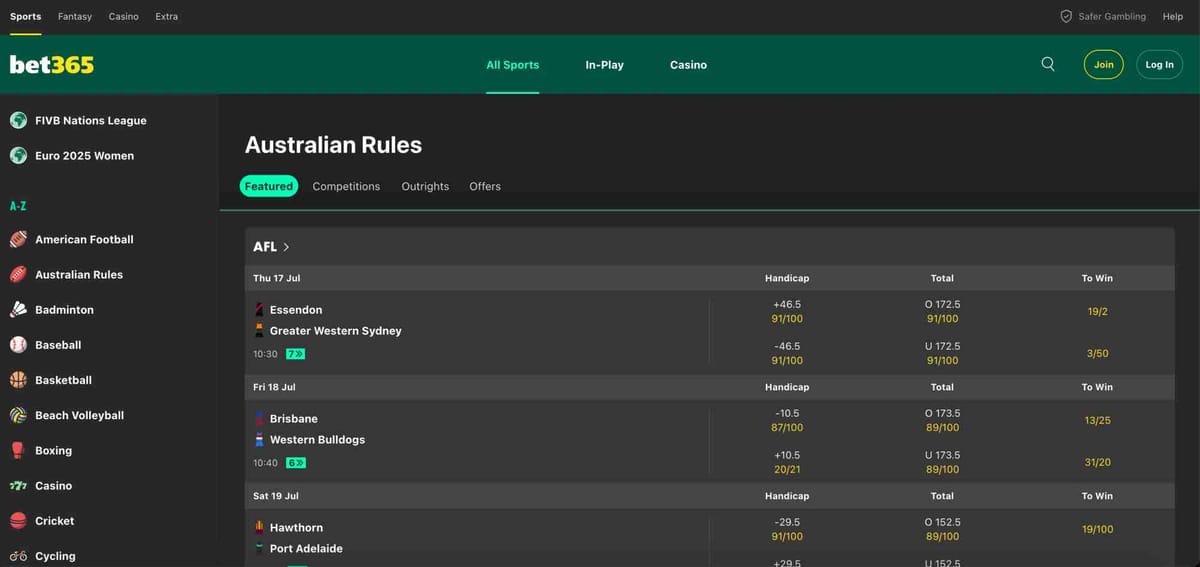Select In-Play in main navigation
This screenshot has width=1200, height=567.
click(604, 65)
